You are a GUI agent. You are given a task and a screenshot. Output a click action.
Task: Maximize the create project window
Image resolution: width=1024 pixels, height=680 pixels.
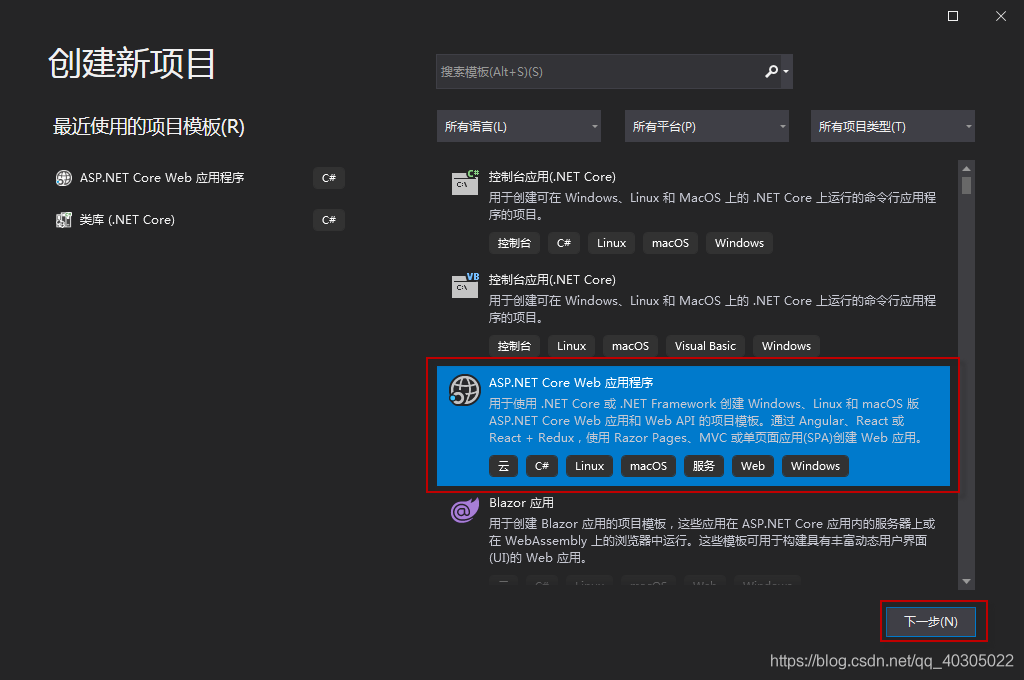[x=953, y=16]
